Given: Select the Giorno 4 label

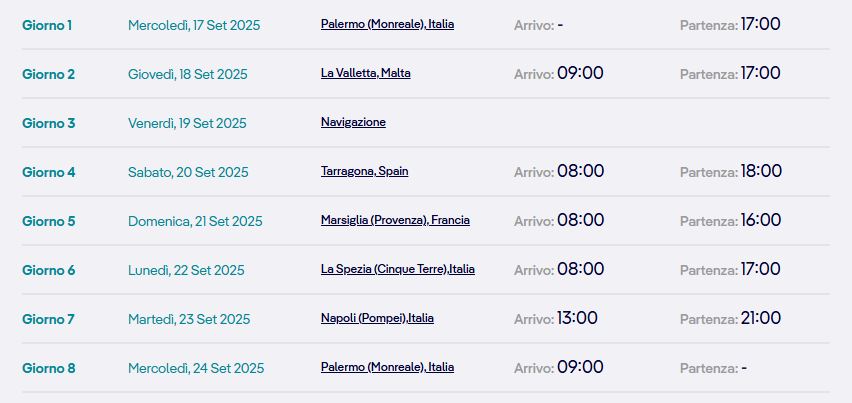Looking at the screenshot, I should 48,172.
